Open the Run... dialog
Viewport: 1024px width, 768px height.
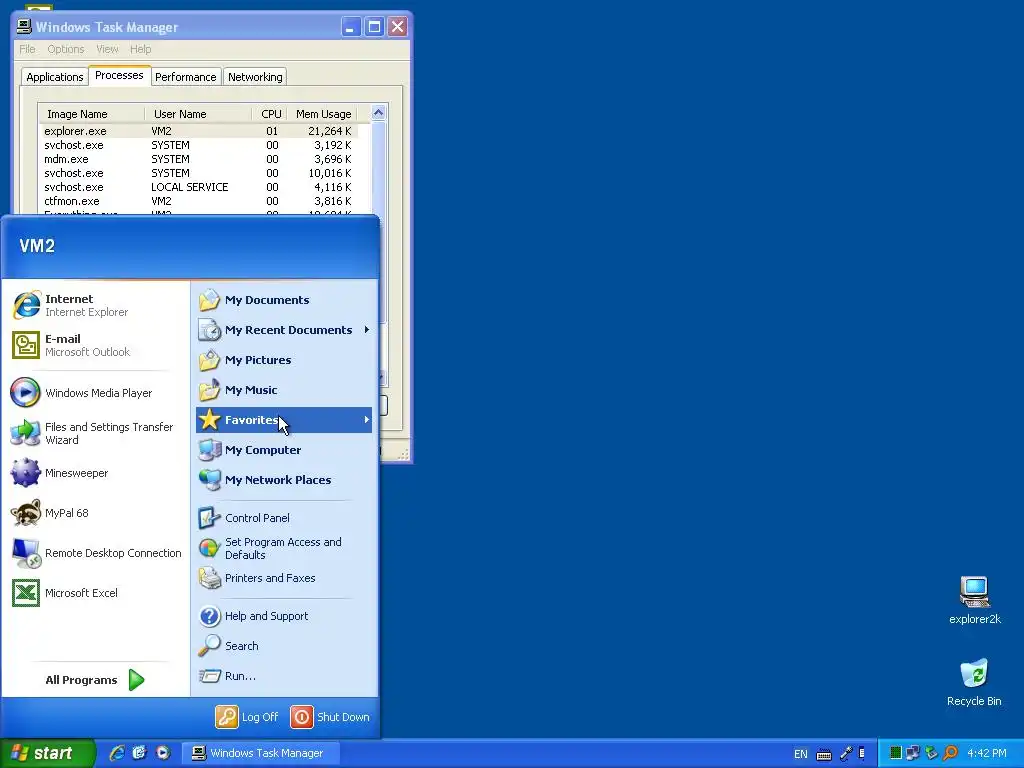284,676
